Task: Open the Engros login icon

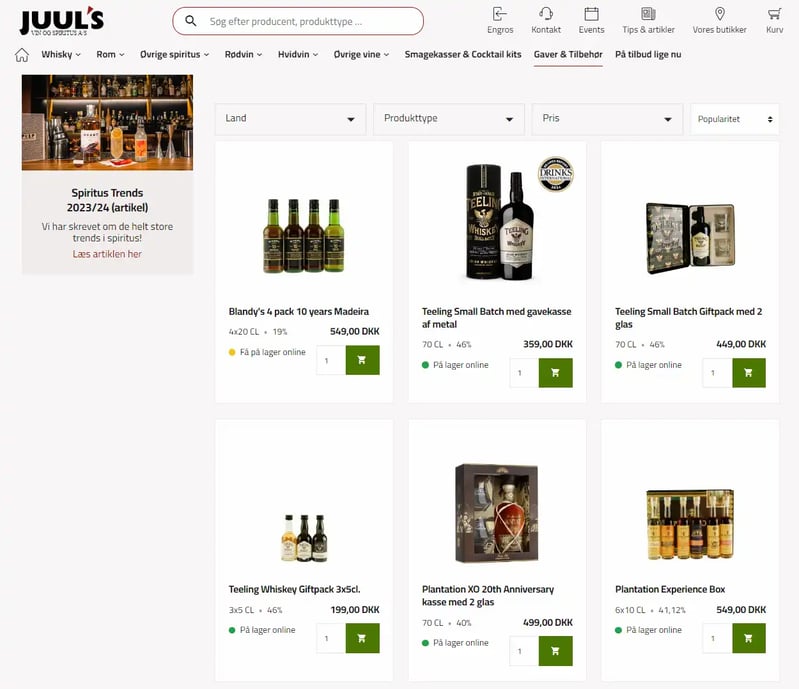Action: pos(500,14)
